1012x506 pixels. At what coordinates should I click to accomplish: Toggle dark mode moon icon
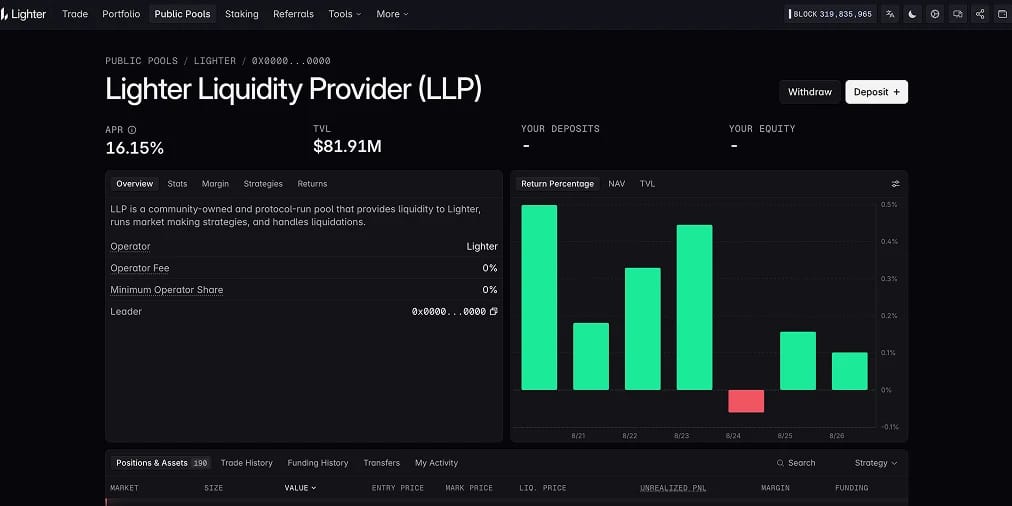pyautogui.click(x=913, y=14)
